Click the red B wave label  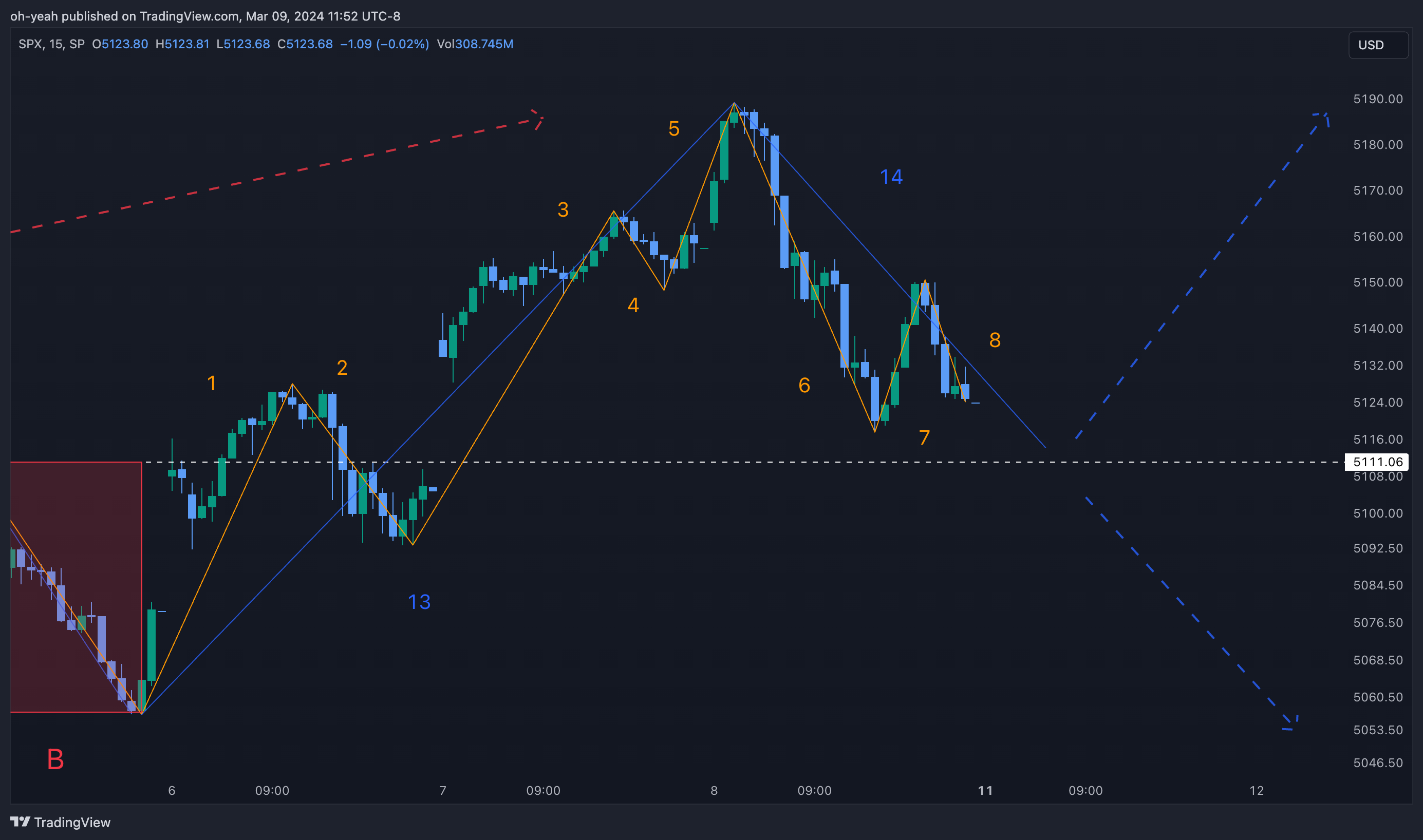pyautogui.click(x=55, y=759)
